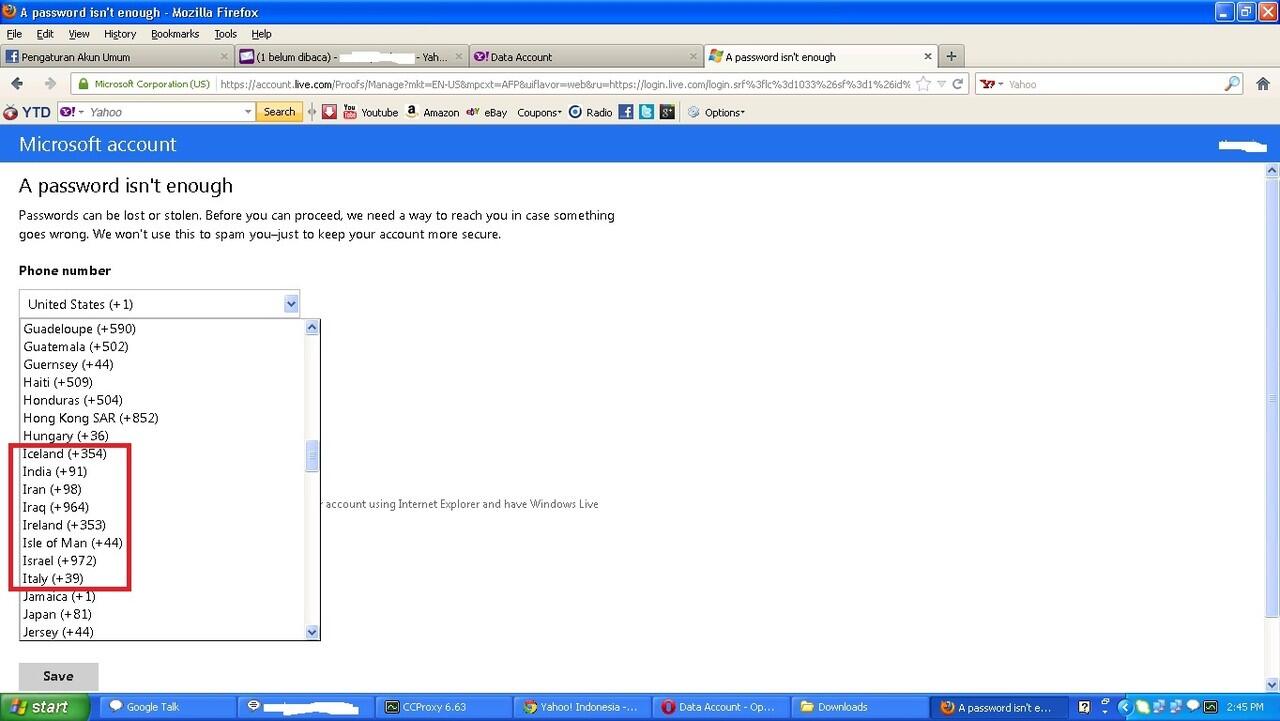Click the green graph monitor tray icon
Viewport: 1280px width, 721px height.
pos(1211,707)
